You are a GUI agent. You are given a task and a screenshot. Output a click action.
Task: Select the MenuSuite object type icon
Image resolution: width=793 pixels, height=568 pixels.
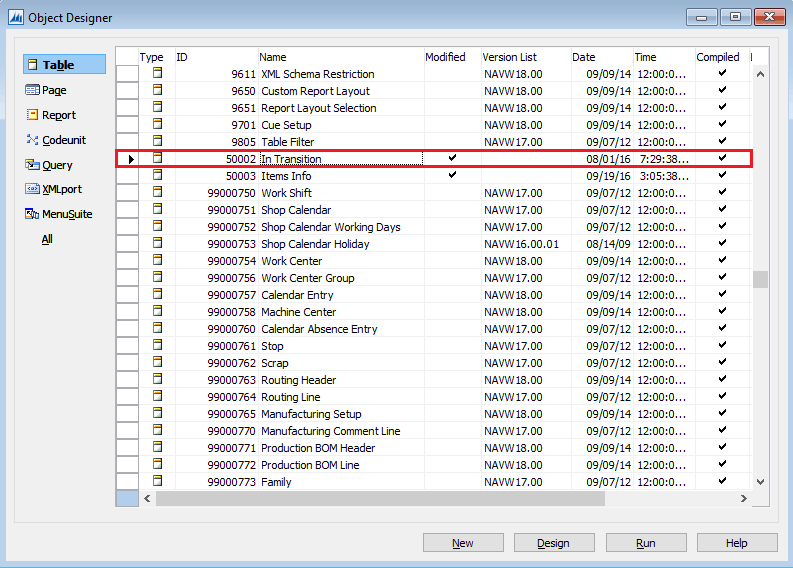33,214
